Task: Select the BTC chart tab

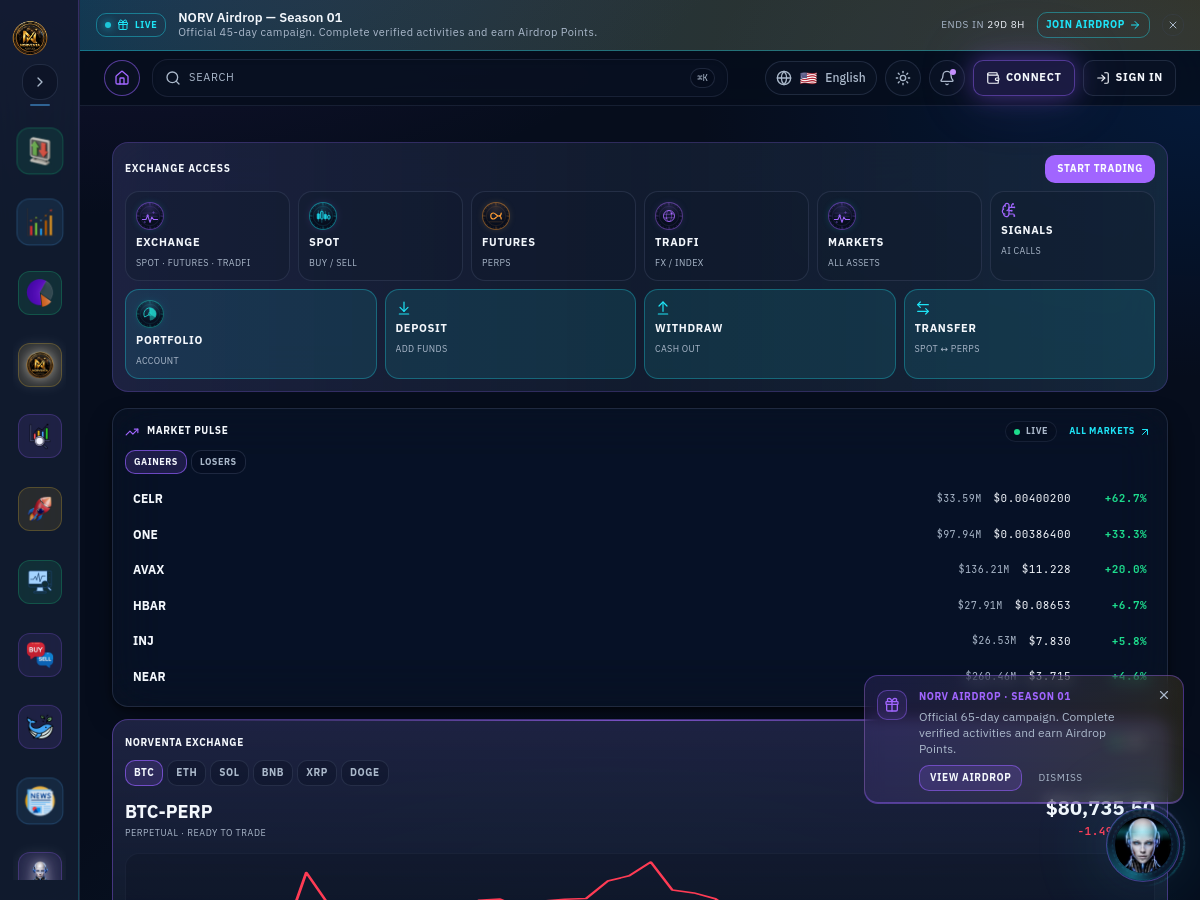Action: pyautogui.click(x=144, y=773)
